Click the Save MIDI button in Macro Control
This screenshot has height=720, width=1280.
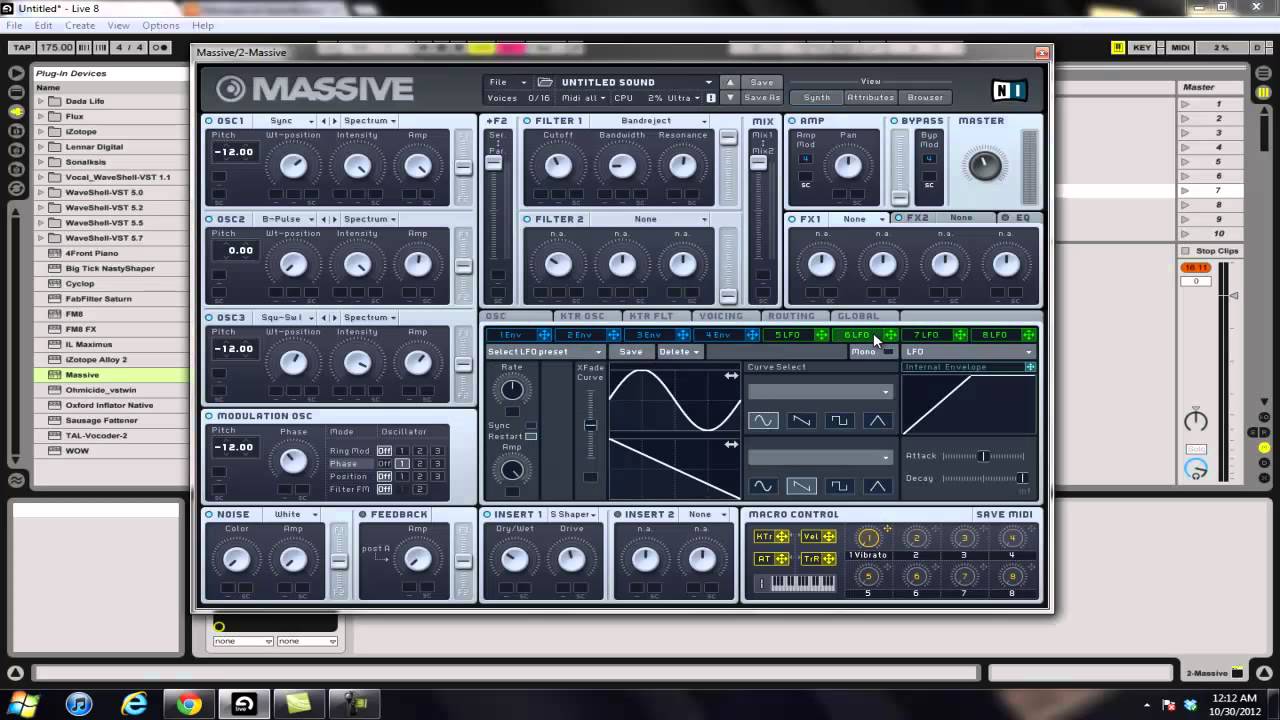pos(1004,515)
